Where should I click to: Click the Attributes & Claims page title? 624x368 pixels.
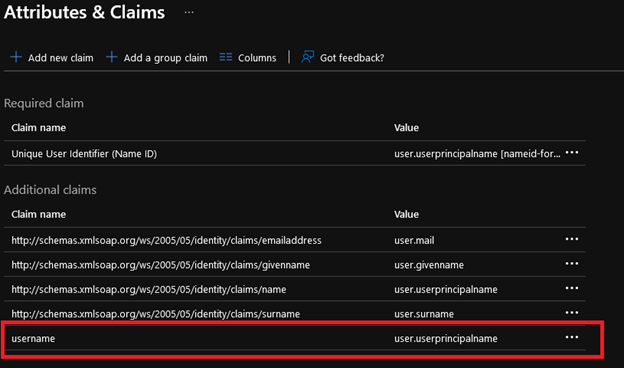[84, 12]
